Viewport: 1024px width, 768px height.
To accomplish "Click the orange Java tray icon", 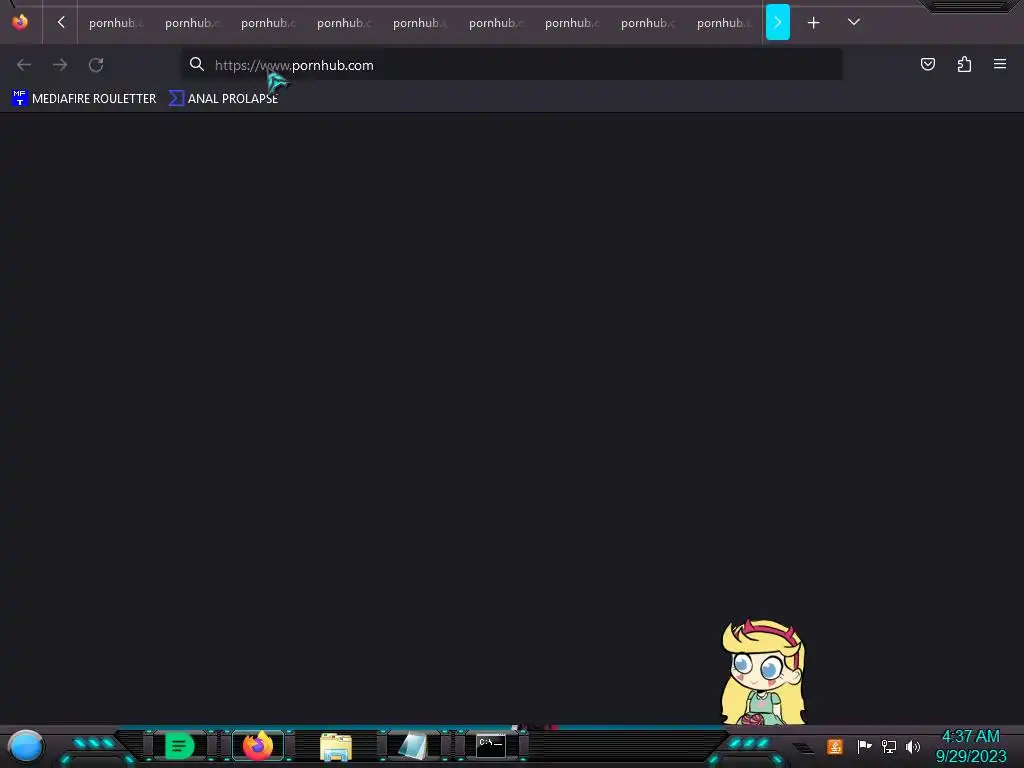I will 835,746.
